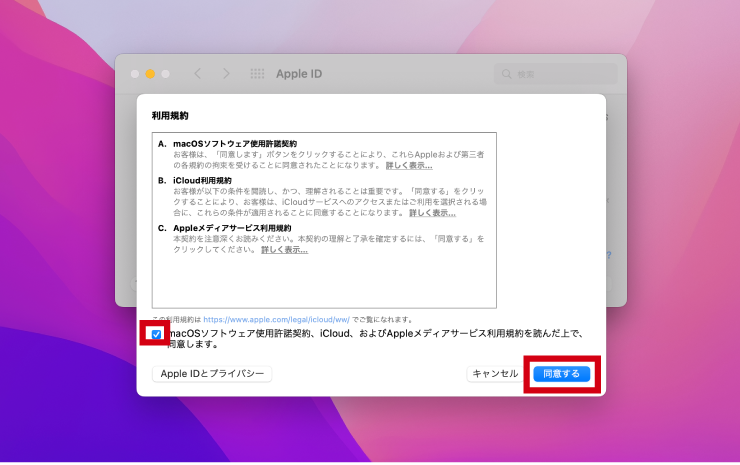740x465 pixels.
Task: Open Apple IDとプライバシー button
Action: coord(212,374)
